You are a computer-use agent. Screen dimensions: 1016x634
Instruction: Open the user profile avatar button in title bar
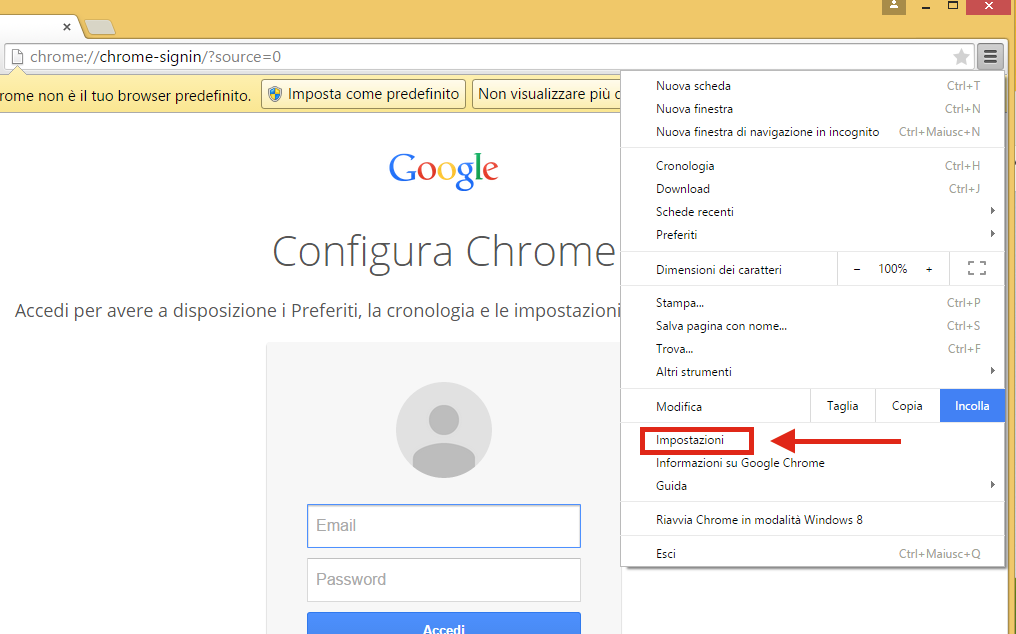click(x=894, y=6)
